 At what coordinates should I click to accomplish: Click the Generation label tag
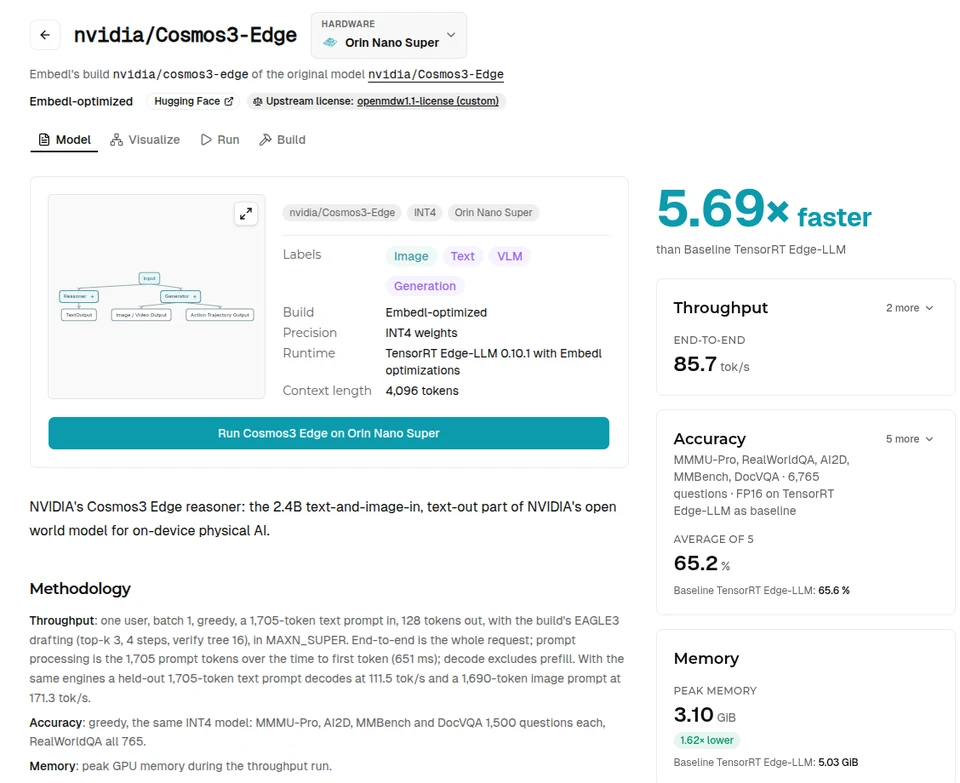click(425, 286)
